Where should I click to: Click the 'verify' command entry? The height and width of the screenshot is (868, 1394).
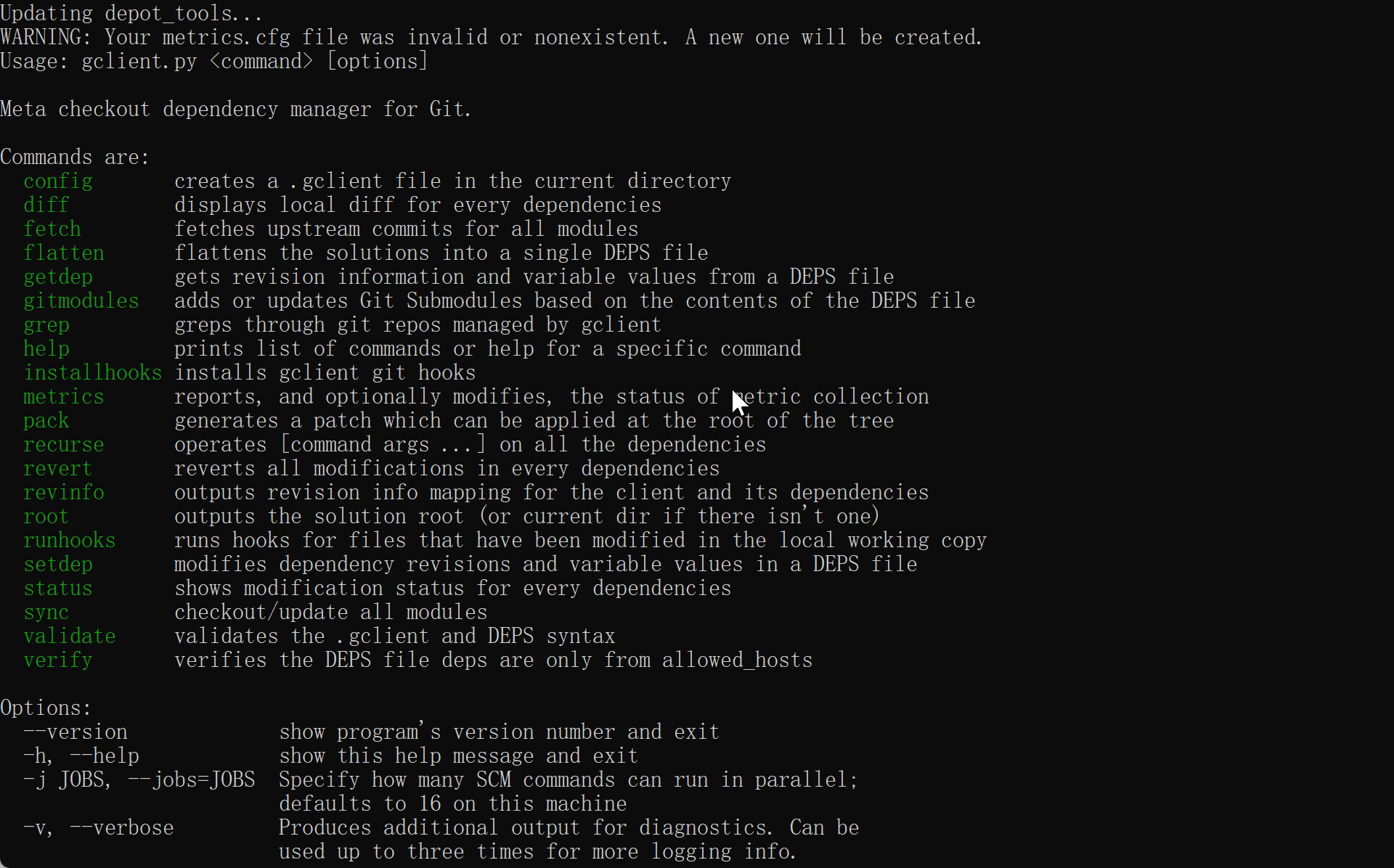tap(58, 660)
